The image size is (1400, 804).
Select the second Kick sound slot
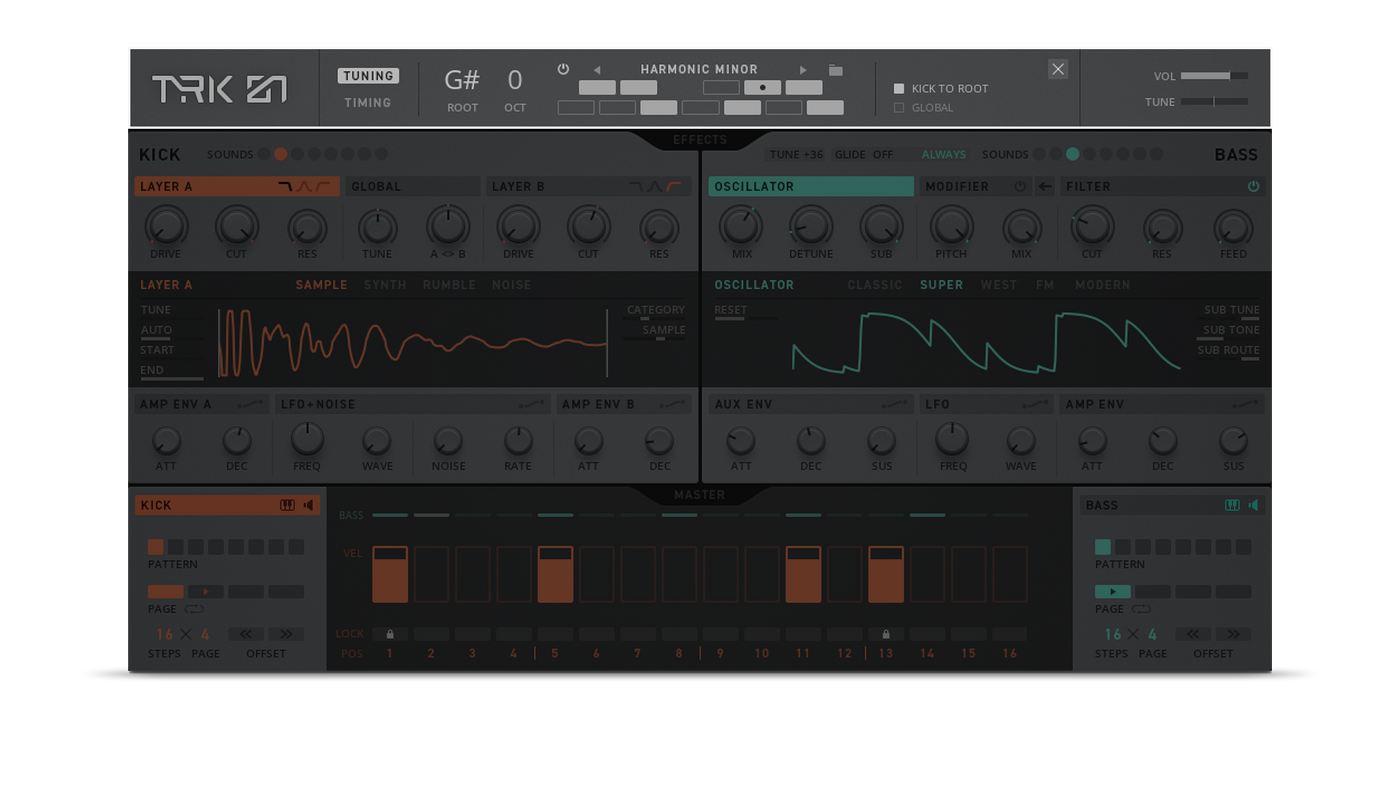tap(281, 154)
